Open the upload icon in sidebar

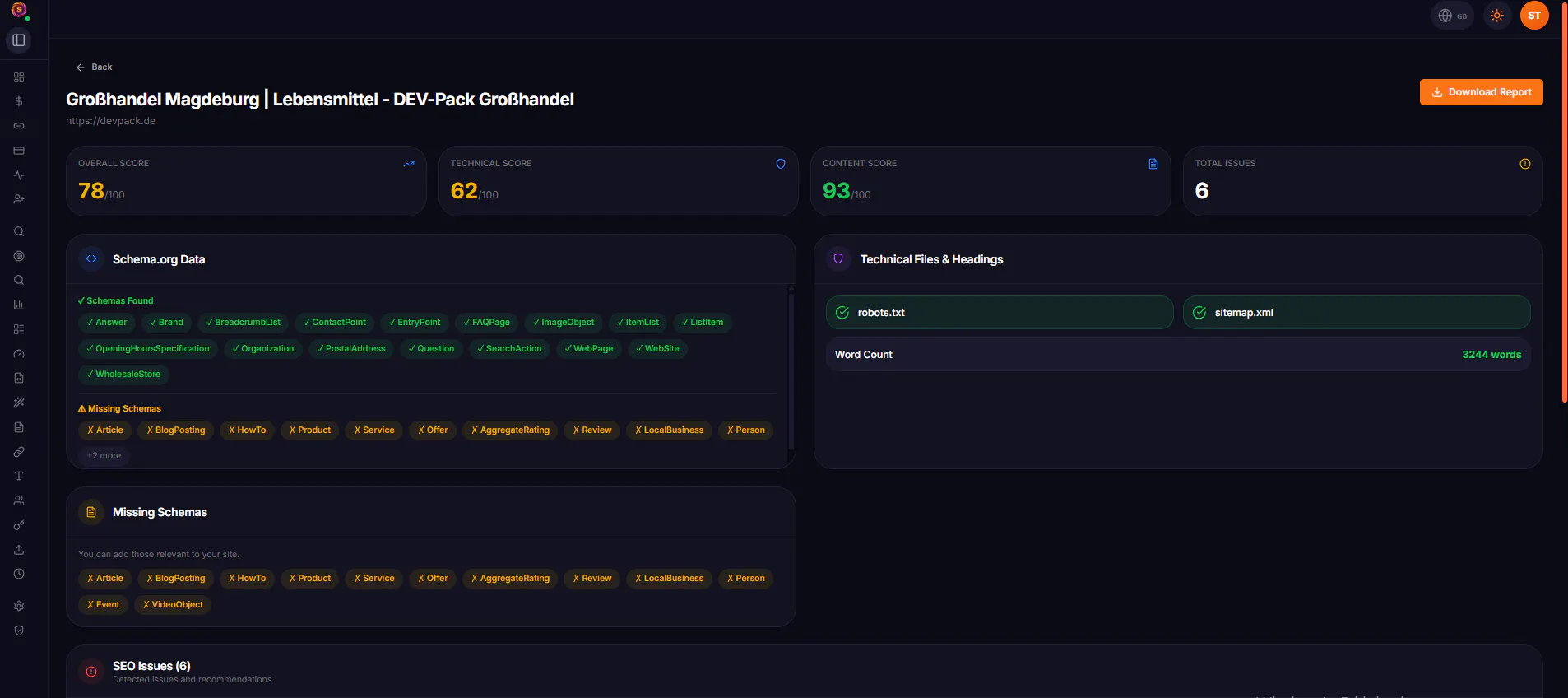coord(19,550)
